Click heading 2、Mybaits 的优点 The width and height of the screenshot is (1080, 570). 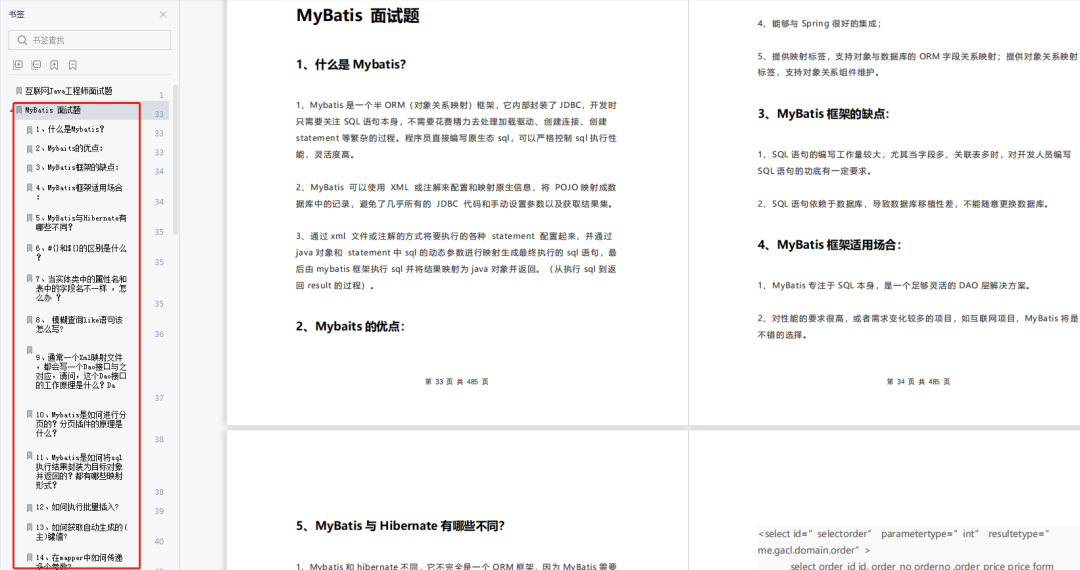[350, 326]
